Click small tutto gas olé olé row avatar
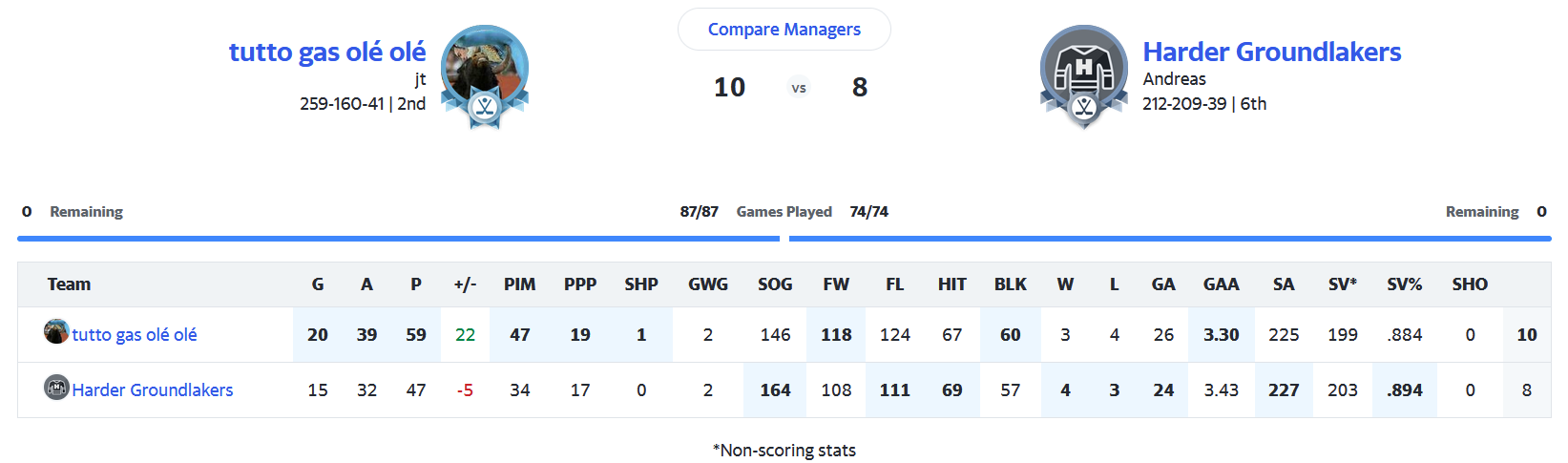1568x463 pixels. 56,332
